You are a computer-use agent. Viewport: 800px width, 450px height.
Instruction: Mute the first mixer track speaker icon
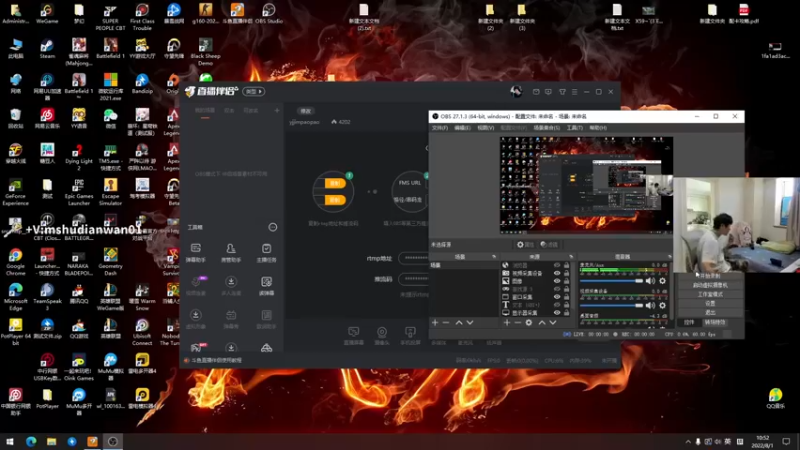(x=650, y=281)
